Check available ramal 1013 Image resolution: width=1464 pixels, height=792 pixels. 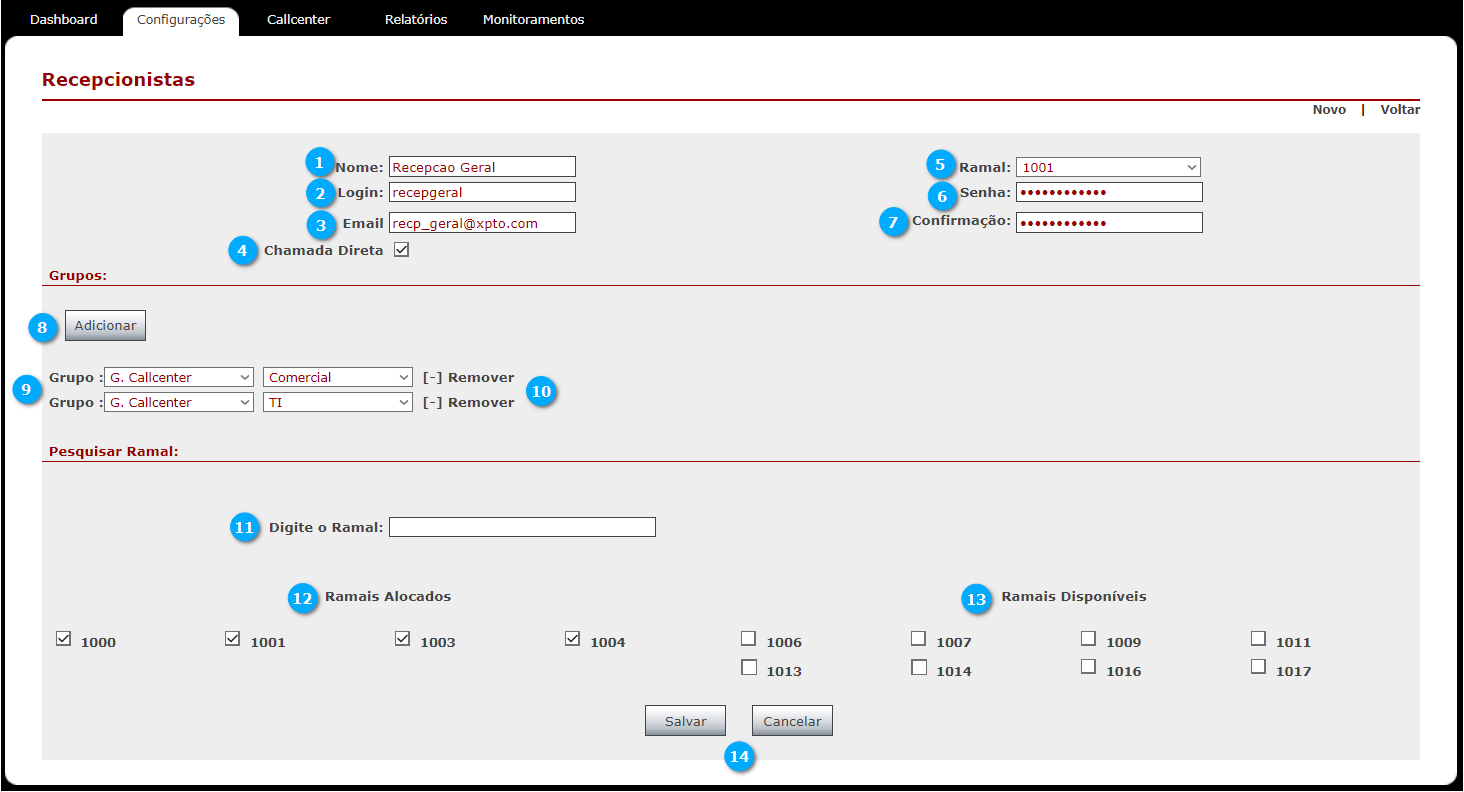(748, 667)
